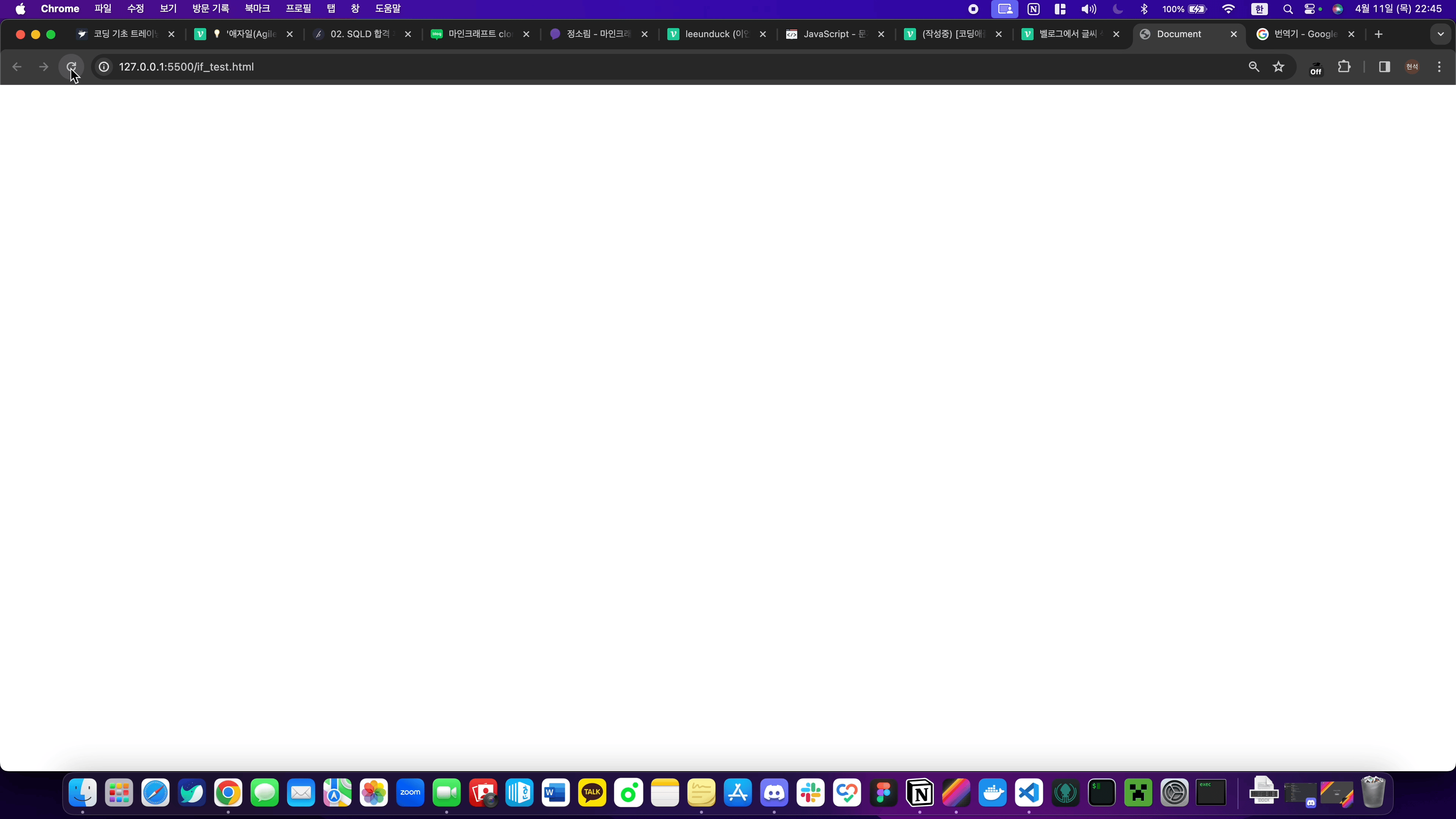Open the Extensions puzzle icon

click(x=1344, y=67)
